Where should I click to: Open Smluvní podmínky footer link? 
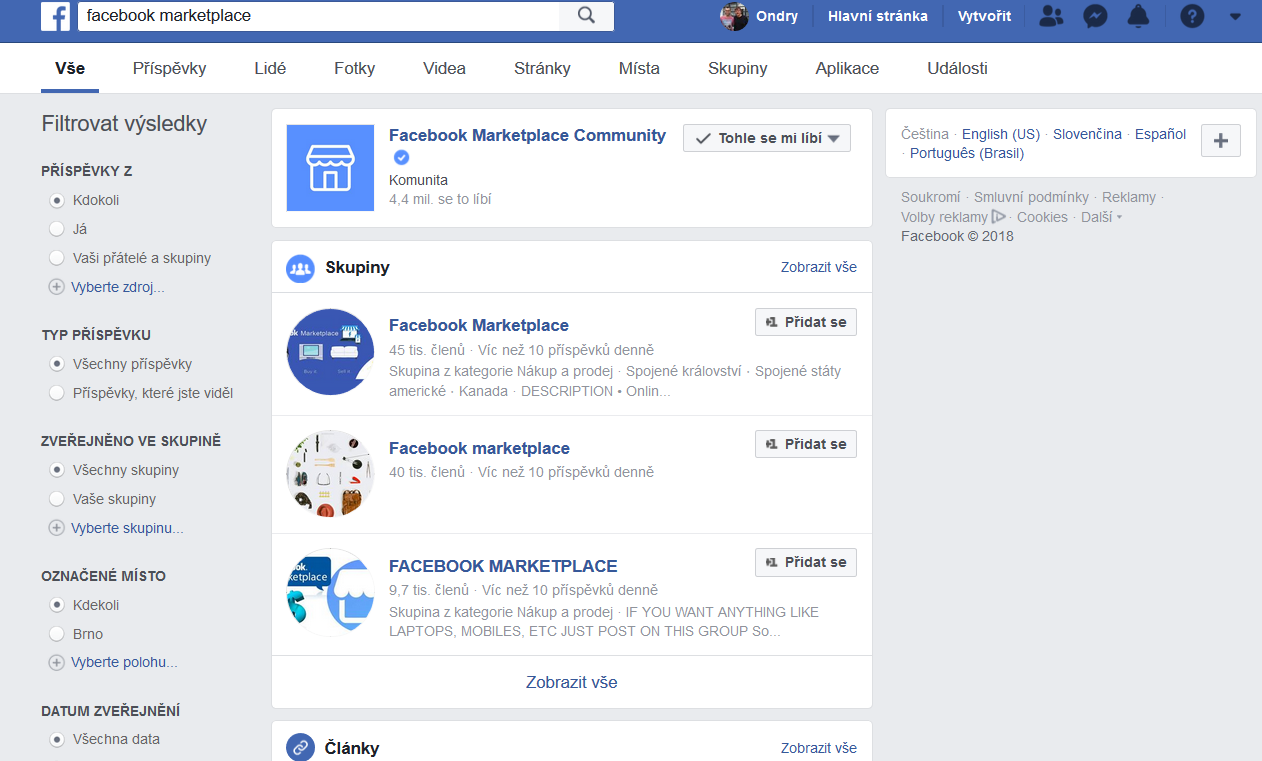[1031, 197]
